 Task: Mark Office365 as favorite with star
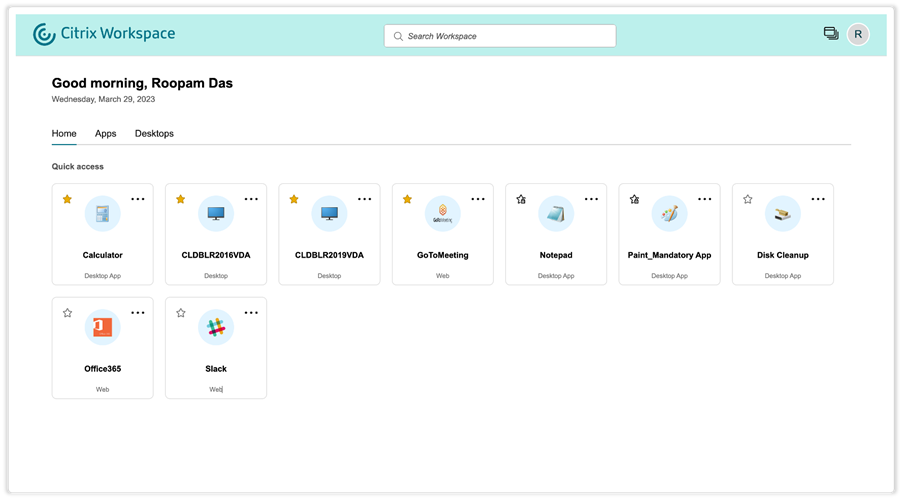(x=67, y=313)
